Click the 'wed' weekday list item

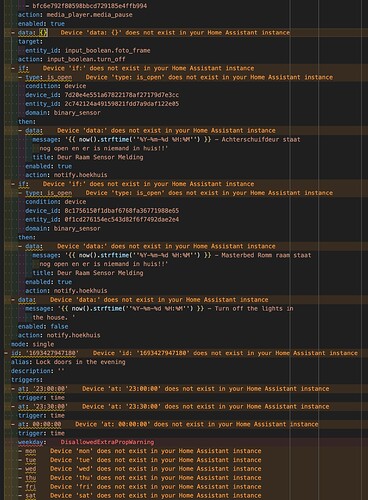(x=30, y=469)
